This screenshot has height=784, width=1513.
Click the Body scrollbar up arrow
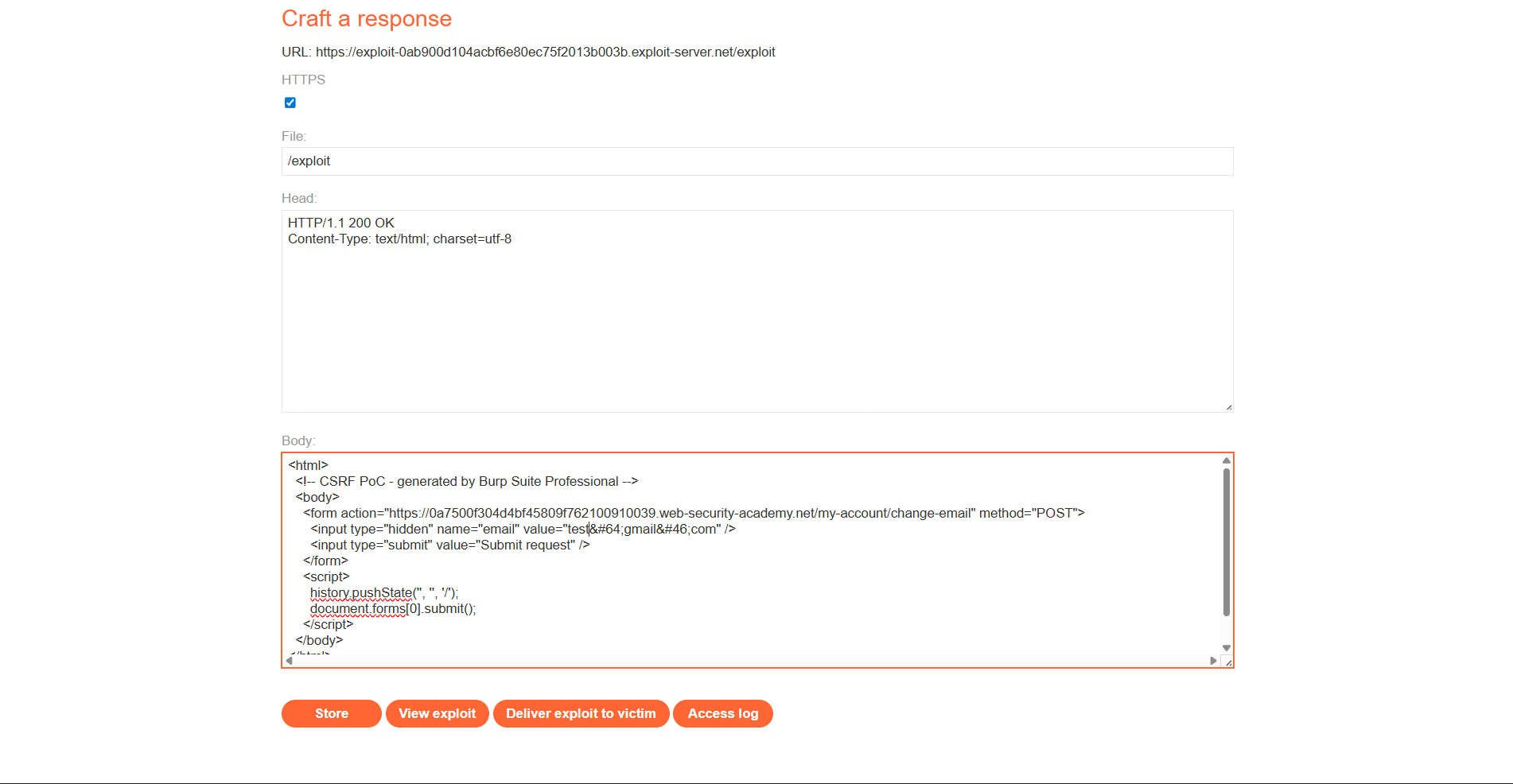[1227, 460]
